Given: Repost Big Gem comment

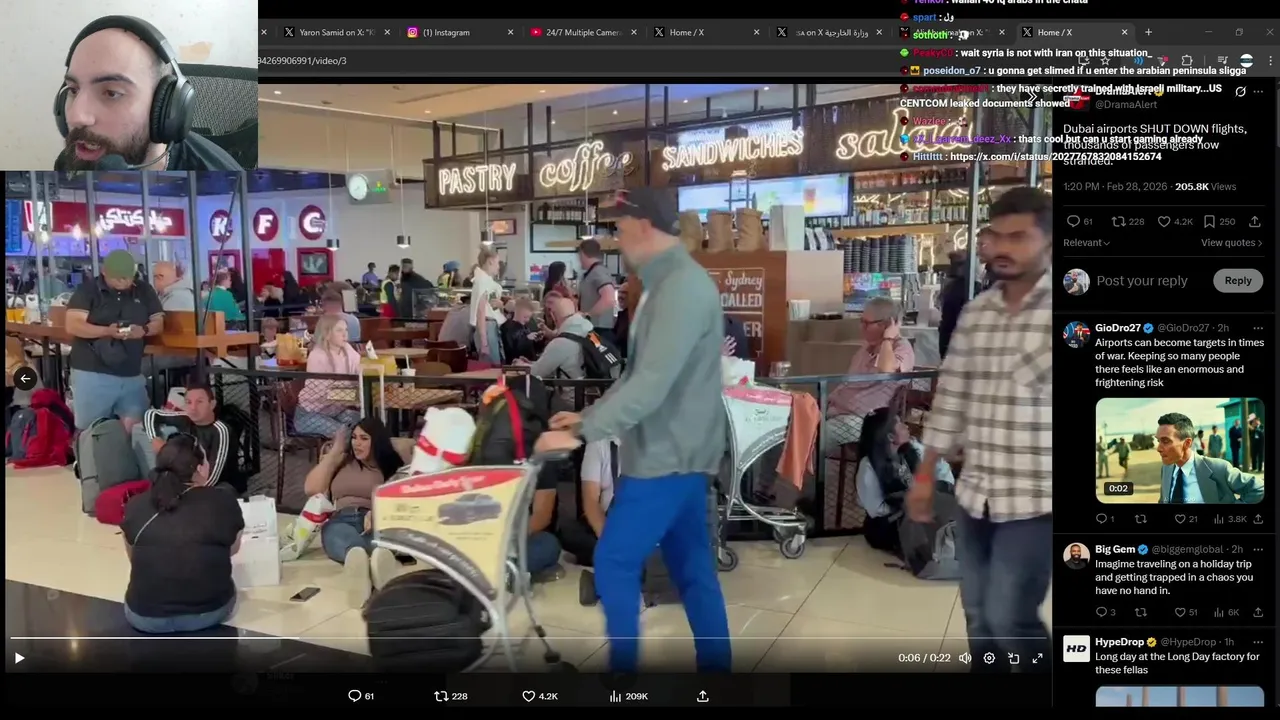Looking at the screenshot, I should 1140,612.
